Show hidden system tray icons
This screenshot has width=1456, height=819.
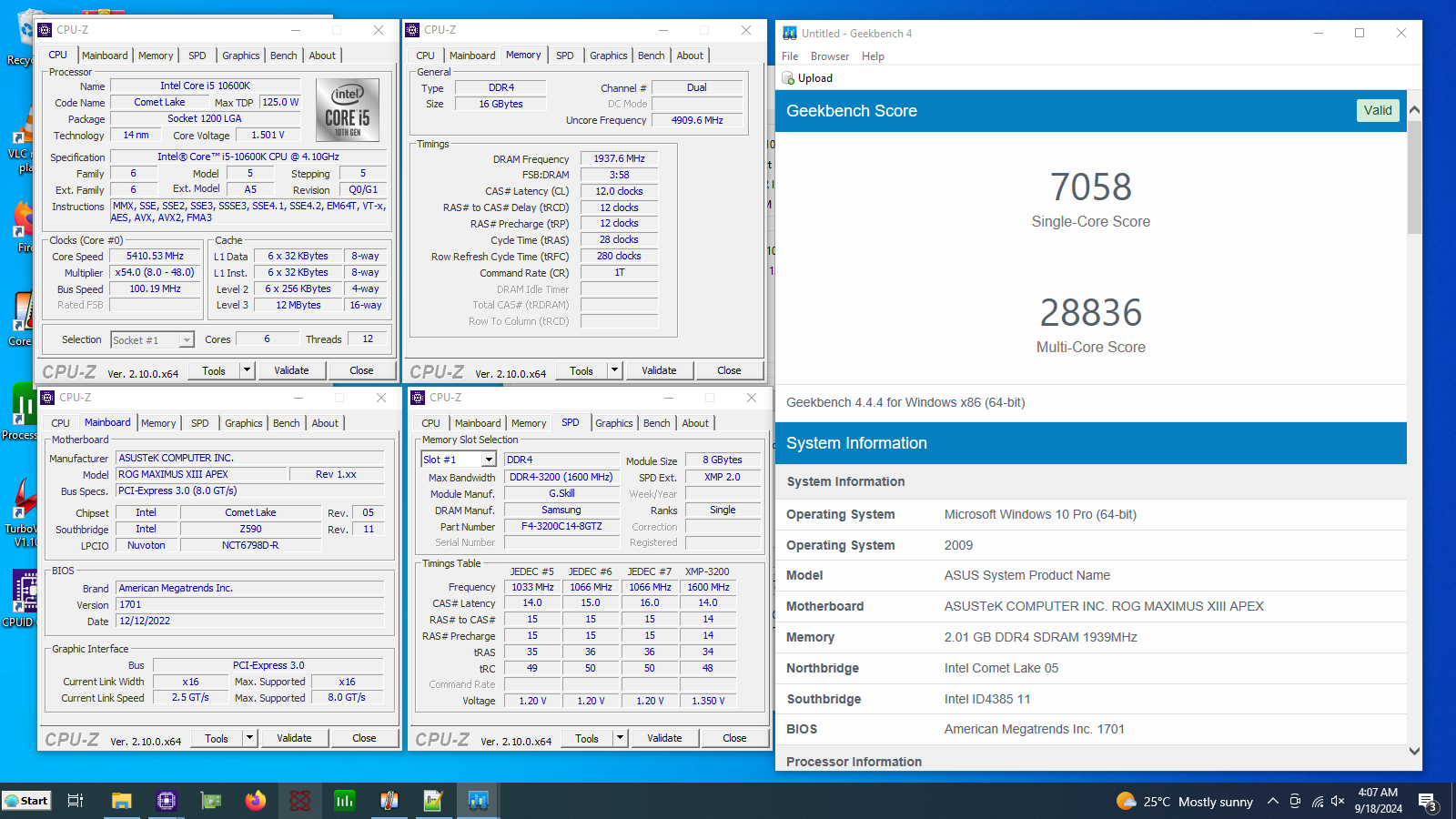(1273, 802)
